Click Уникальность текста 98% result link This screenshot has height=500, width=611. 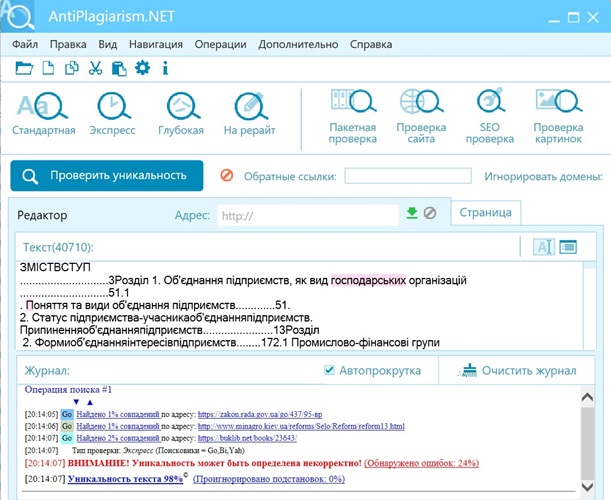tap(125, 479)
